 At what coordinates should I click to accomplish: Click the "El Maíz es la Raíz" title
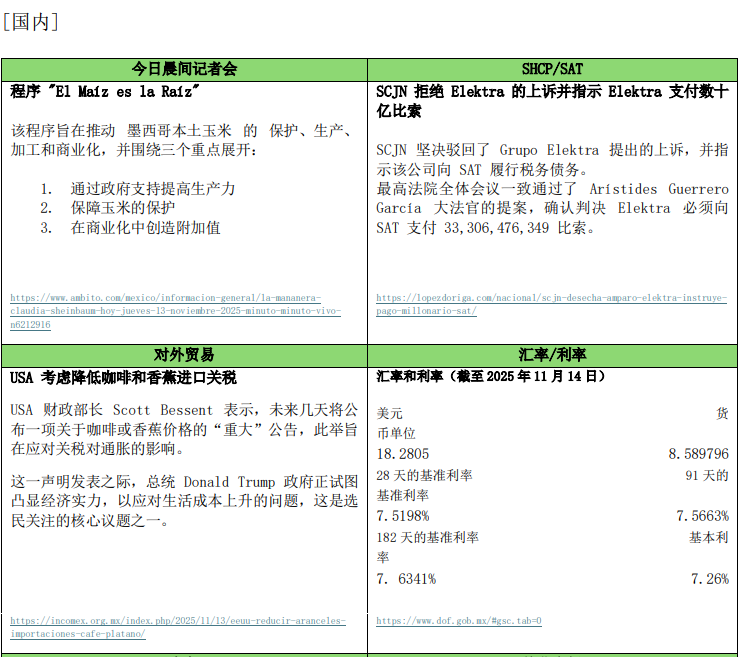[x=105, y=92]
